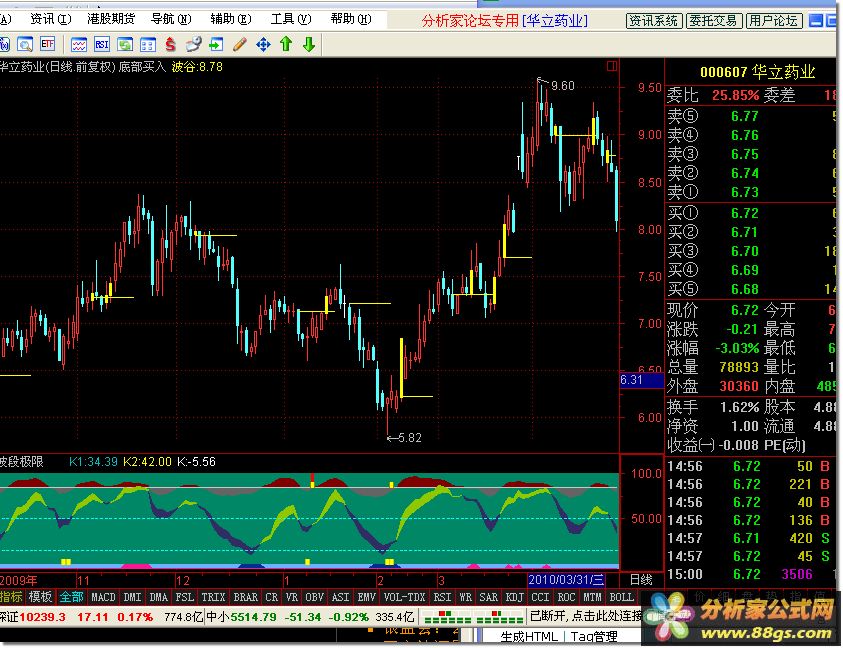This screenshot has width=843, height=648.
Task: Click the 资讯系统 button
Action: (654, 21)
